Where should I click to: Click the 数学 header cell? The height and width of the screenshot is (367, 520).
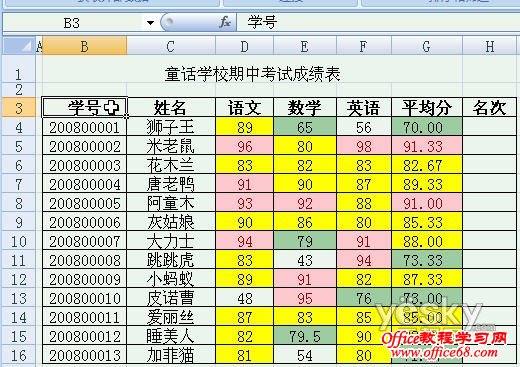[305, 107]
